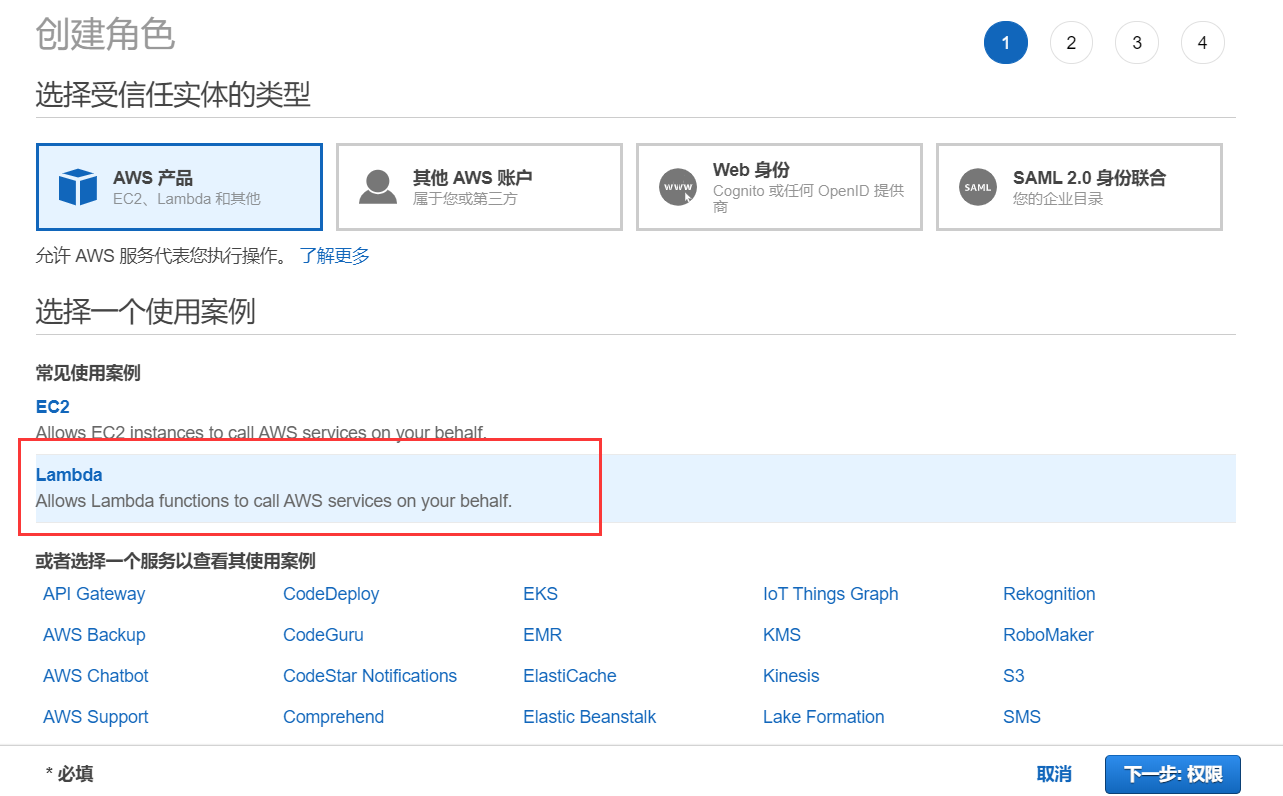Select AWS Chatbot service

[x=96, y=676]
